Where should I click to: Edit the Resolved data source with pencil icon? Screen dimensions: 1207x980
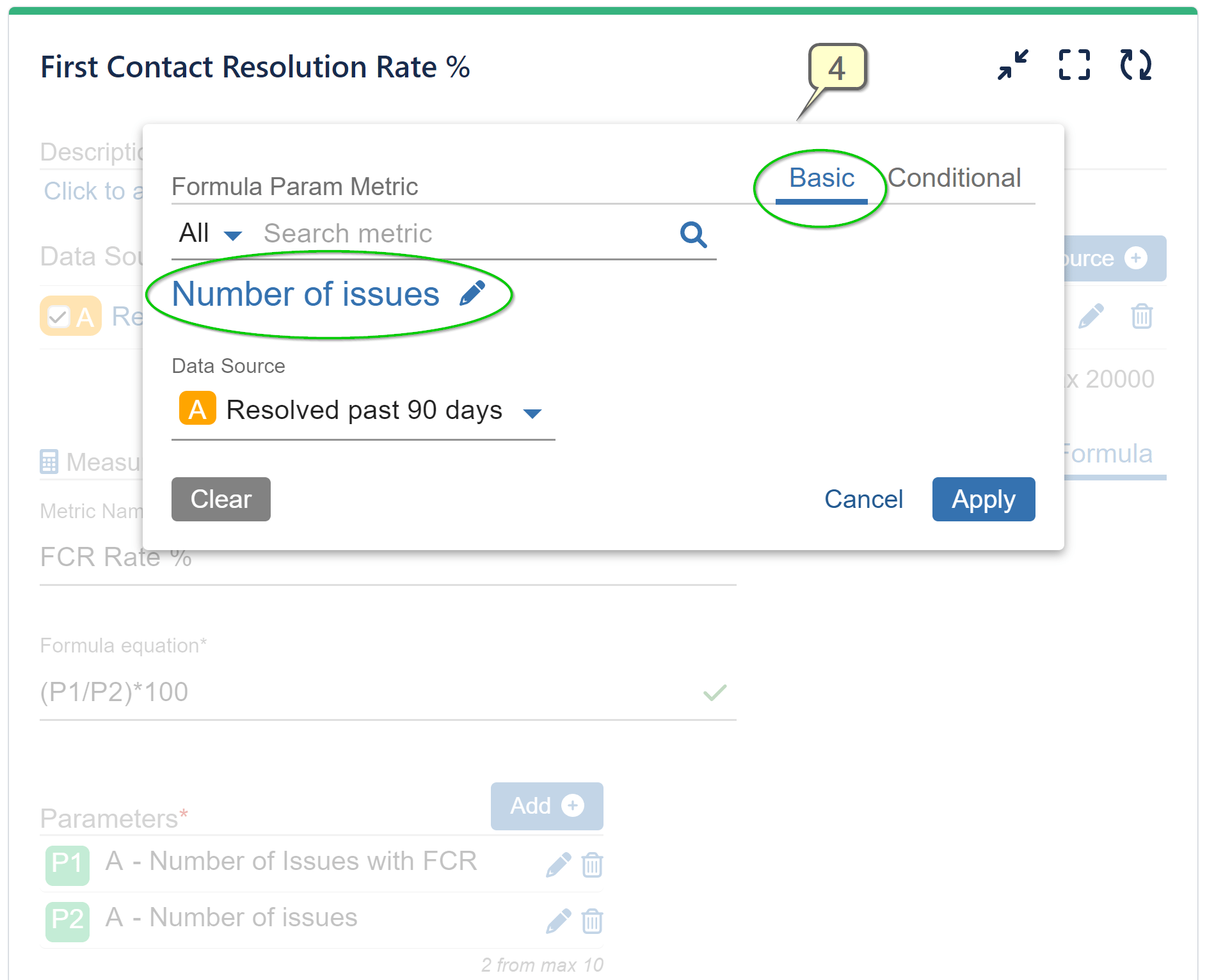[x=1091, y=315]
